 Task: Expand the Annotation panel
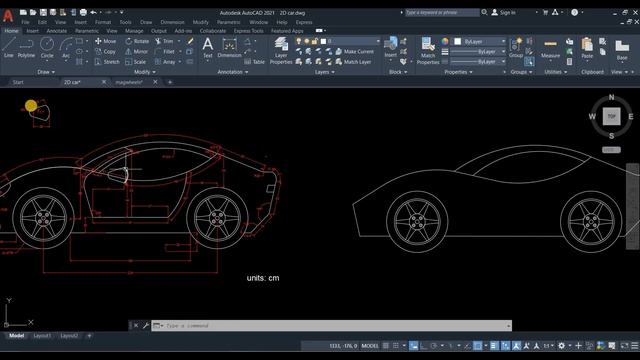[233, 72]
